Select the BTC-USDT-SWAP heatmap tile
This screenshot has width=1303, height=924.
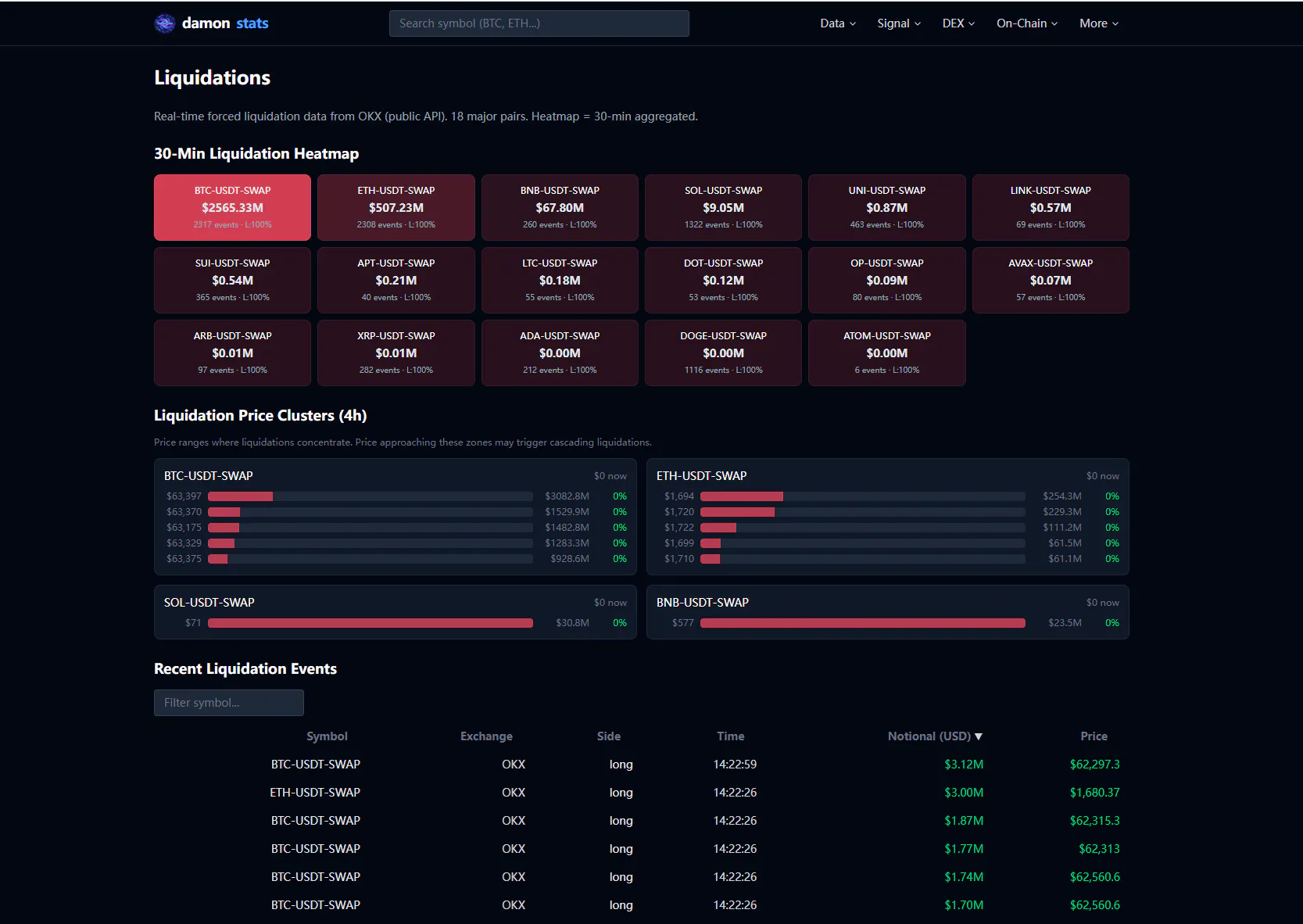coord(232,207)
